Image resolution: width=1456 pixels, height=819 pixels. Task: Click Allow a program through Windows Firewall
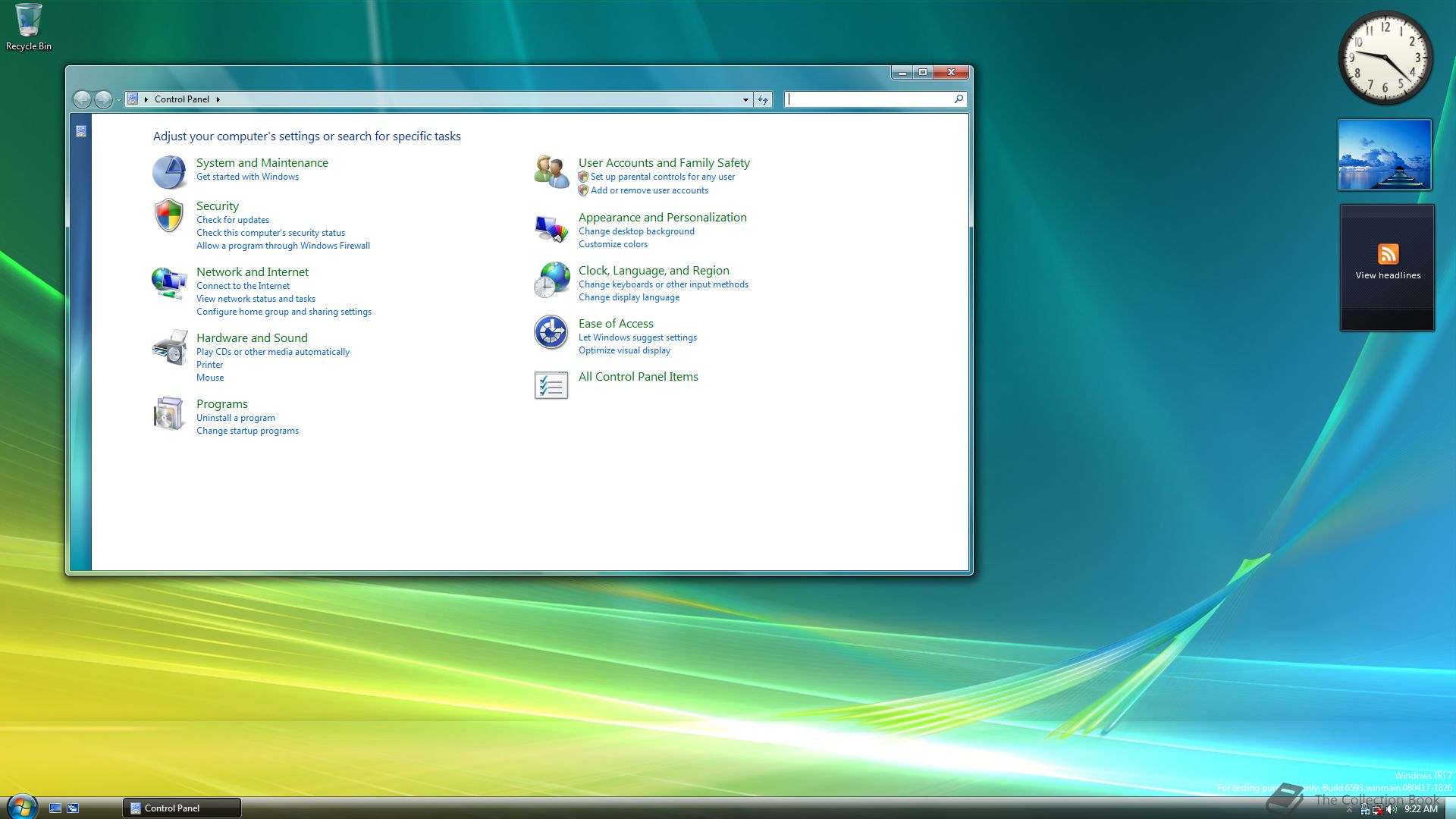tap(283, 246)
